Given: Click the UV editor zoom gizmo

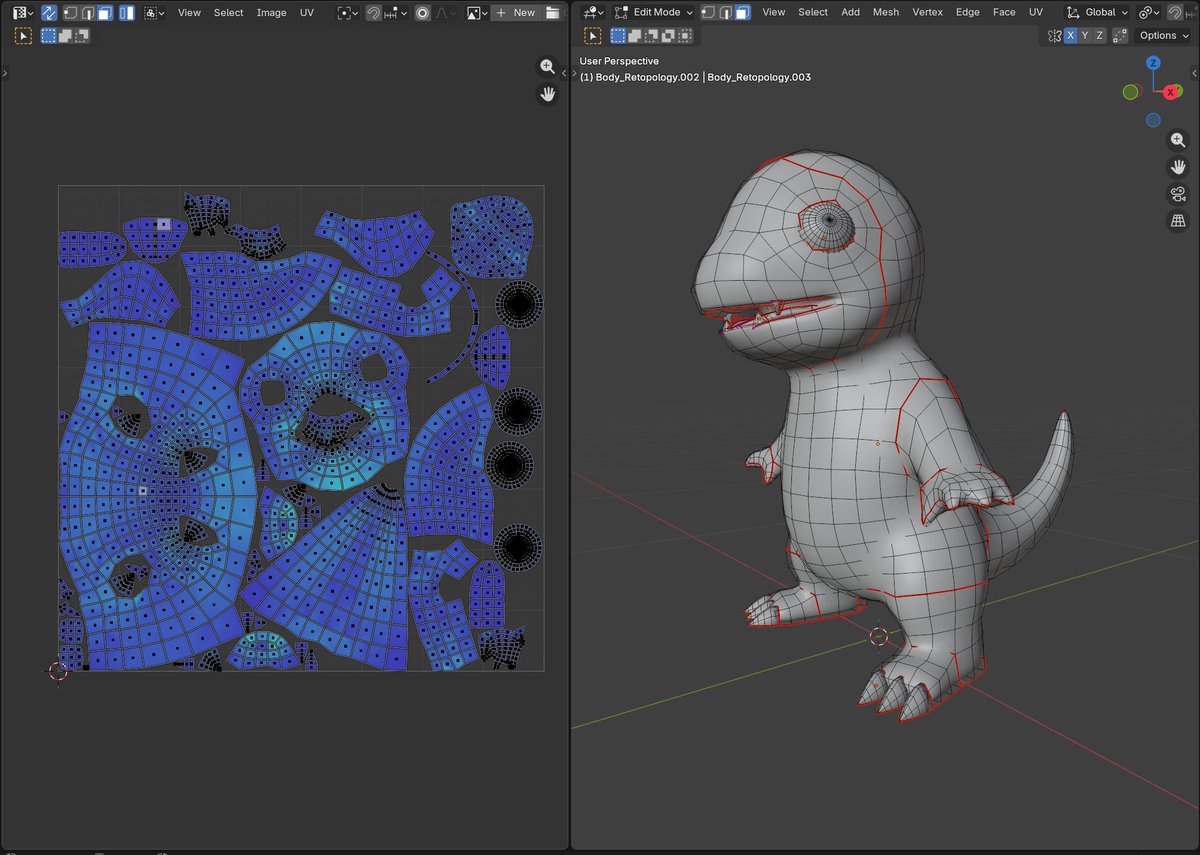Looking at the screenshot, I should 547,67.
